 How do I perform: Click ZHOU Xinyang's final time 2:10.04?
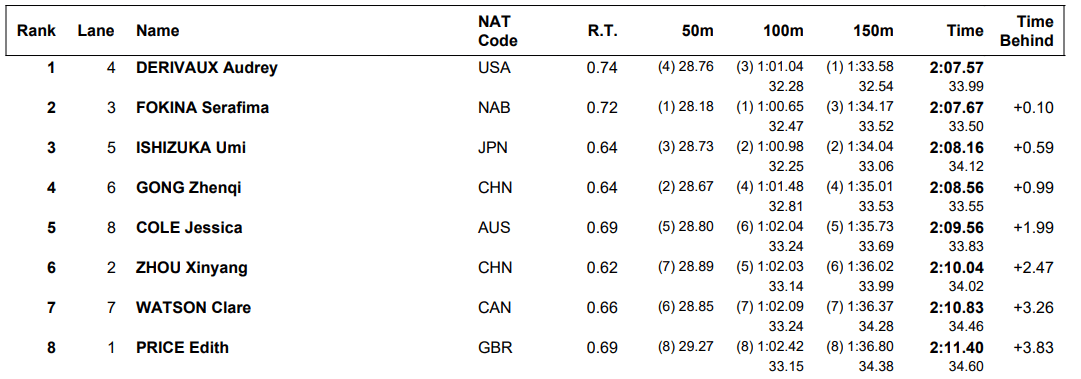956,267
